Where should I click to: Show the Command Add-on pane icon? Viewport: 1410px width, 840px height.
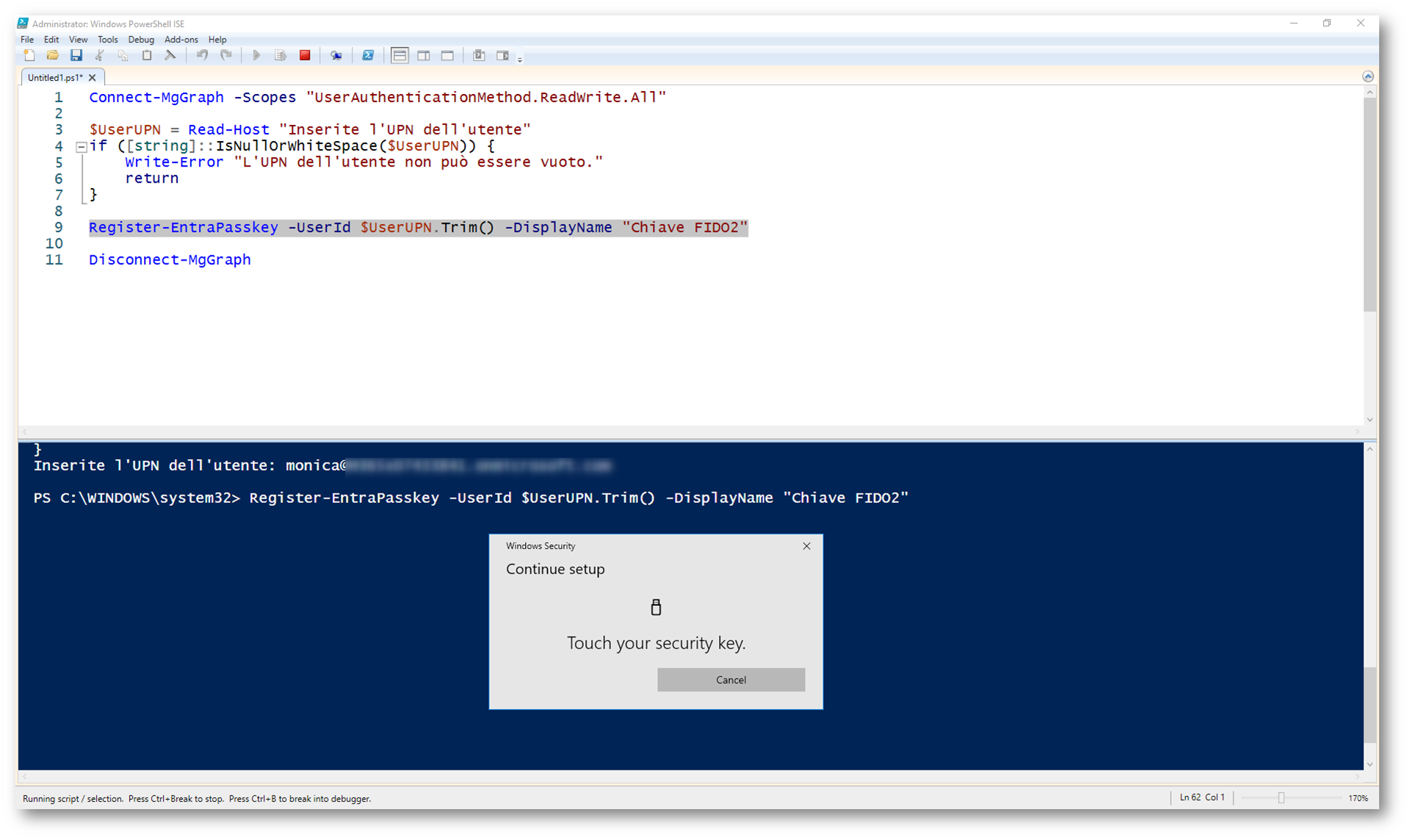point(502,56)
